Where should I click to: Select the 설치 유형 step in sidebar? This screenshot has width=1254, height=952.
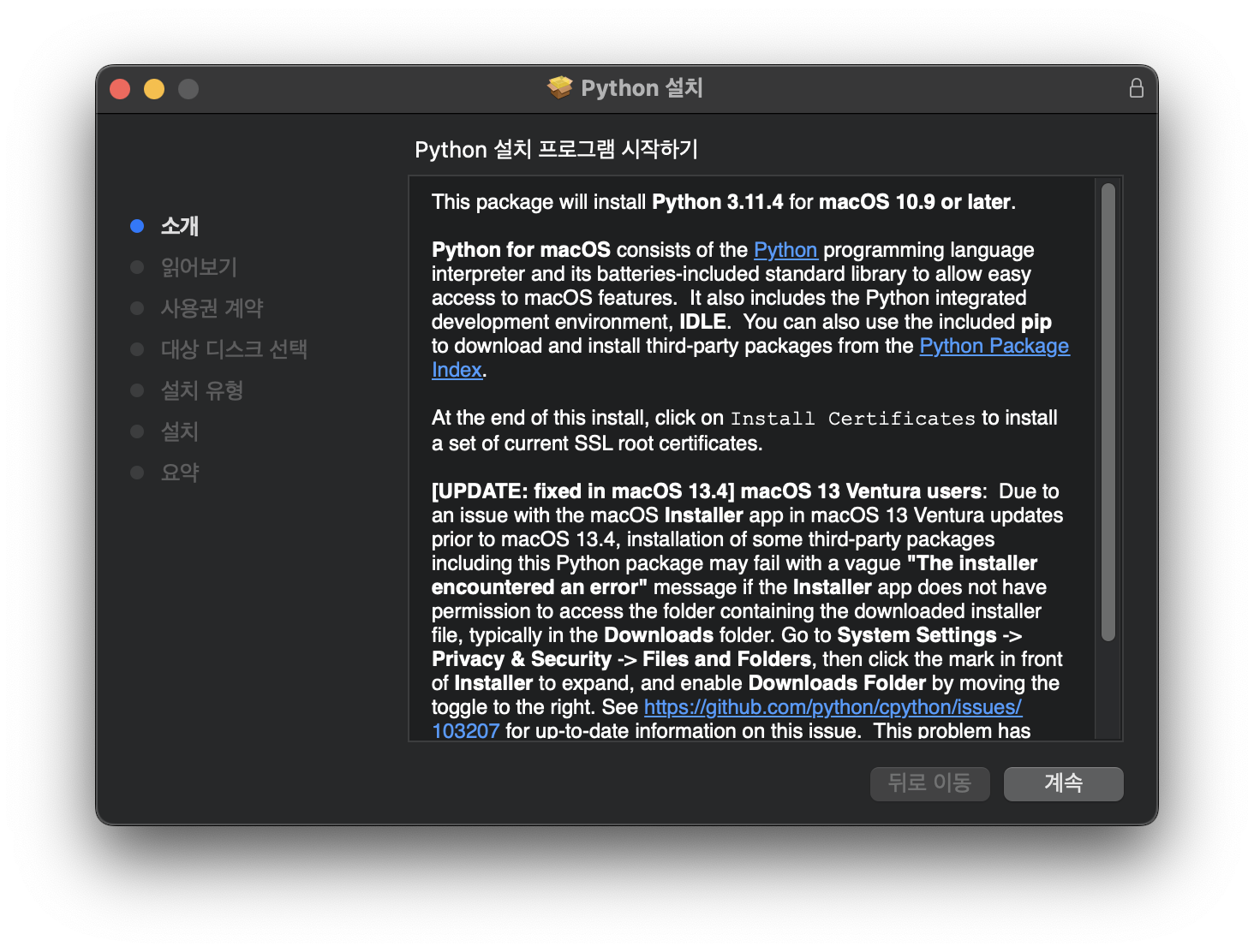[202, 390]
